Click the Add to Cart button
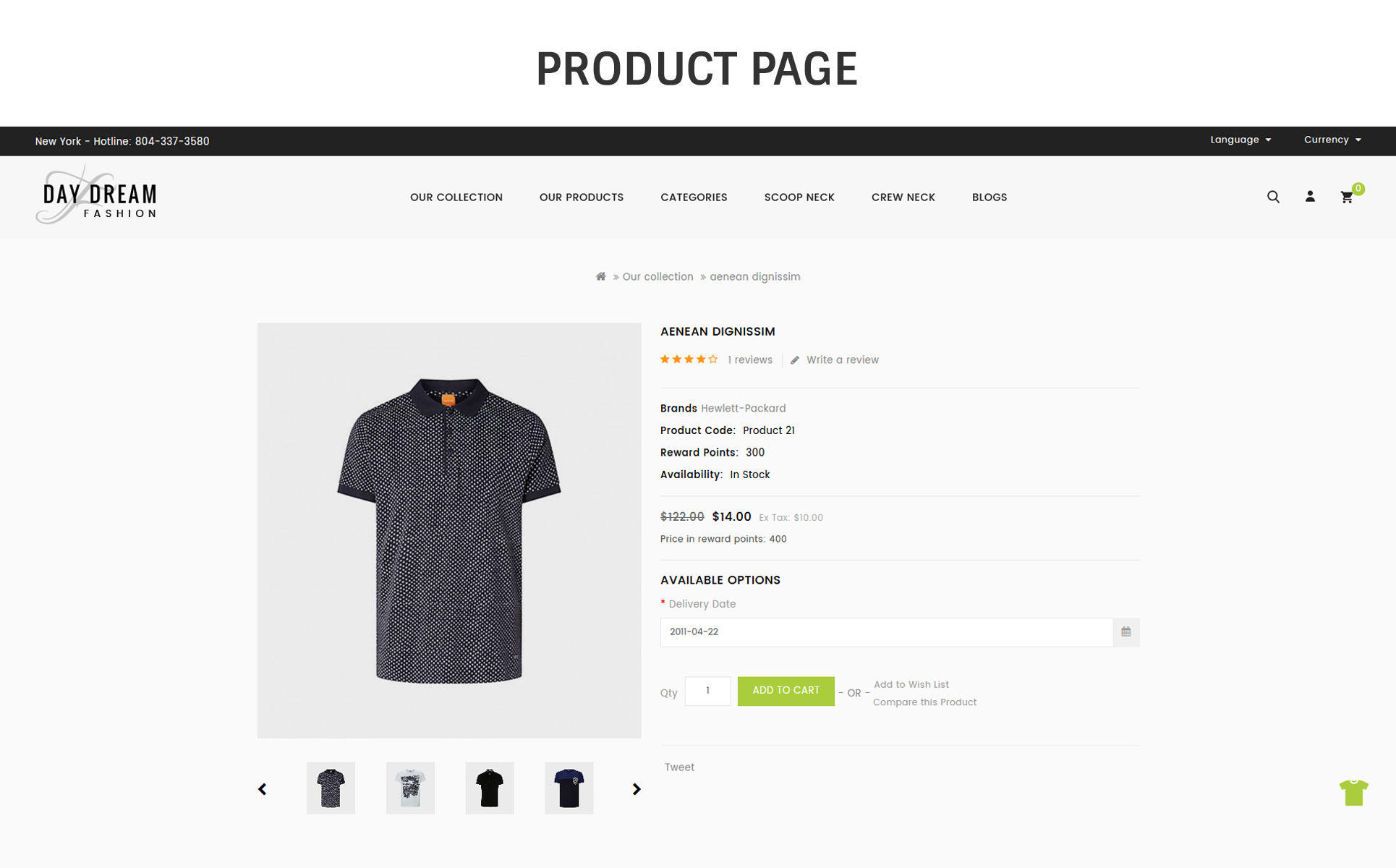The width and height of the screenshot is (1396, 868). [786, 691]
